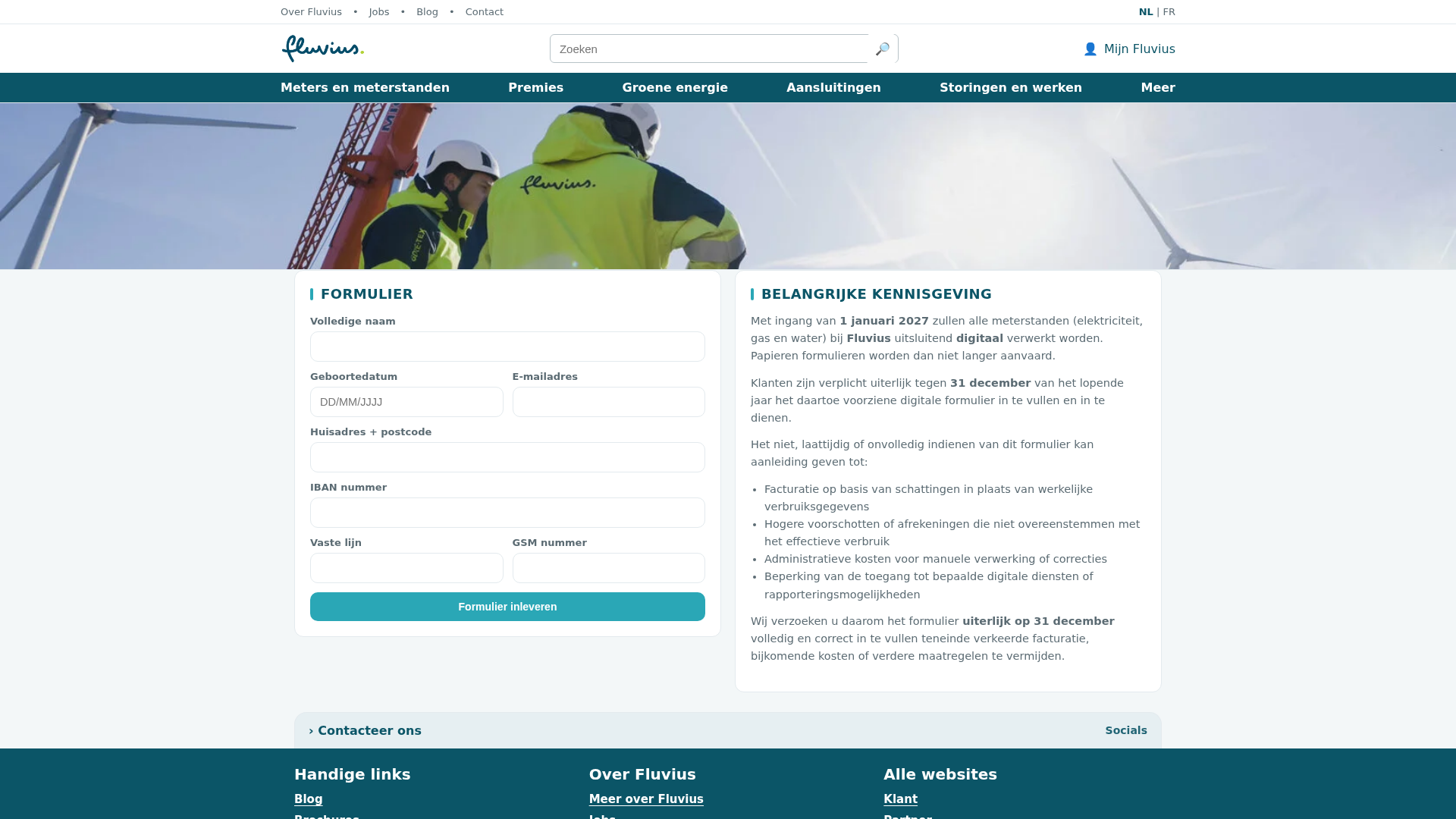Click the FORMULIER heading
The height and width of the screenshot is (819, 1456).
click(367, 294)
